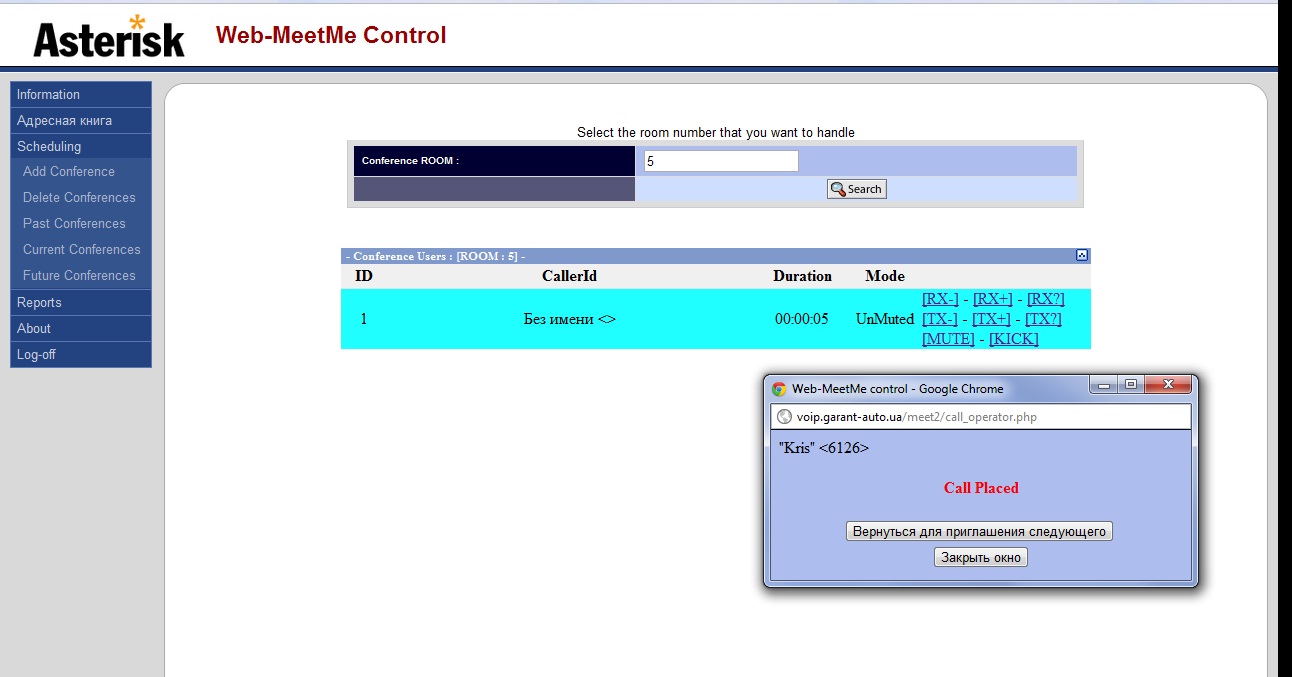Click the Conference ROOM number field
This screenshot has height=677, width=1292.
tap(721, 161)
